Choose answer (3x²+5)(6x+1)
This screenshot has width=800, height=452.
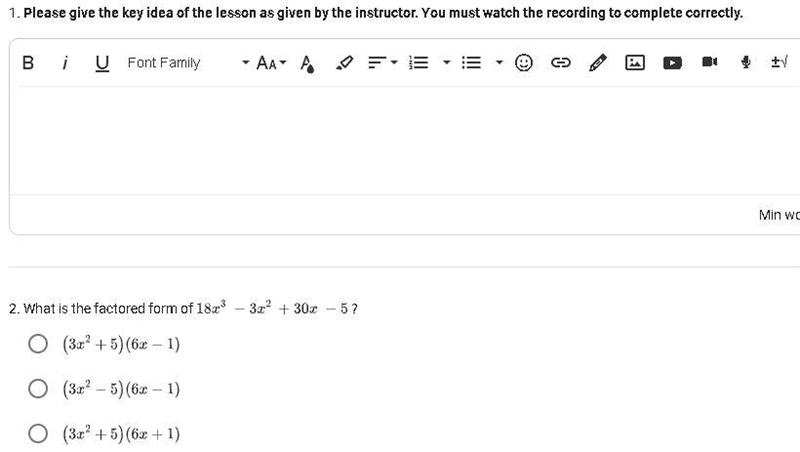pos(38,434)
